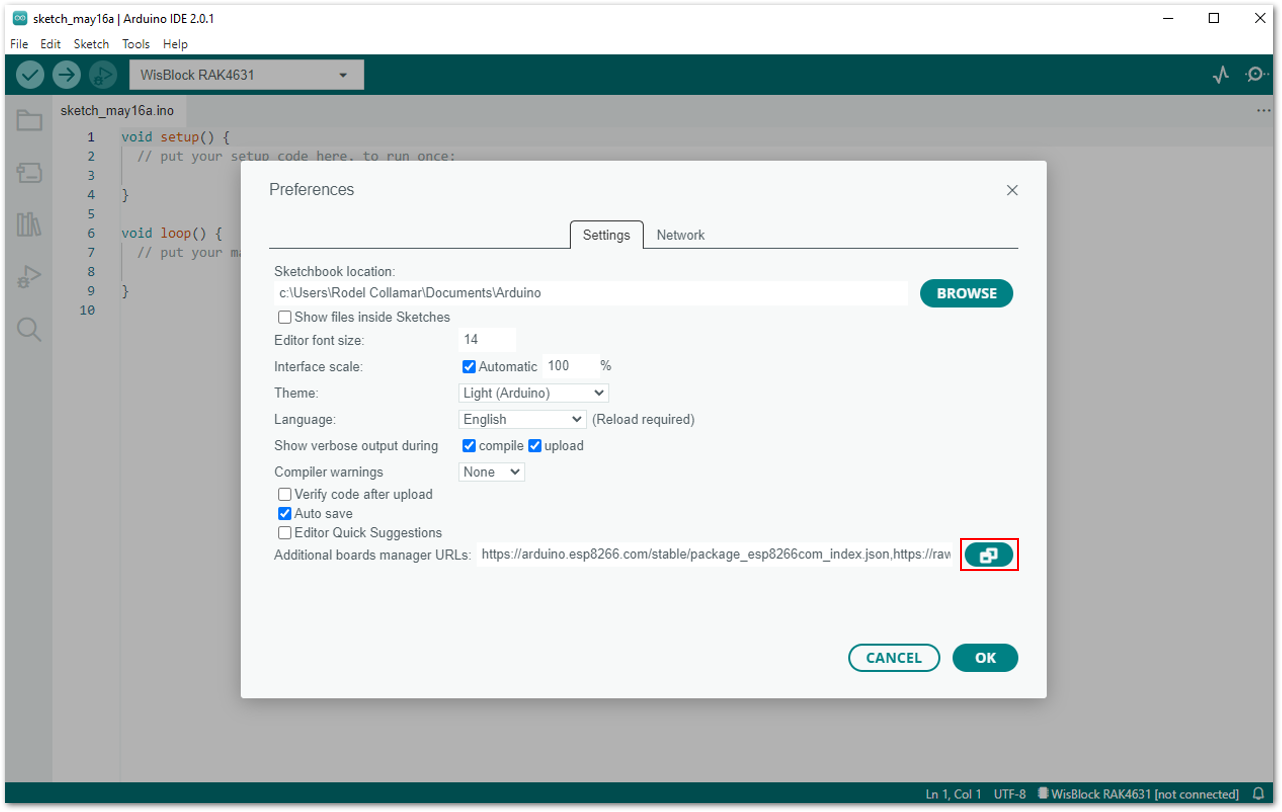Click the notifications bell in status bar
Viewport: 1282px width, 812px height.
coord(1258,794)
